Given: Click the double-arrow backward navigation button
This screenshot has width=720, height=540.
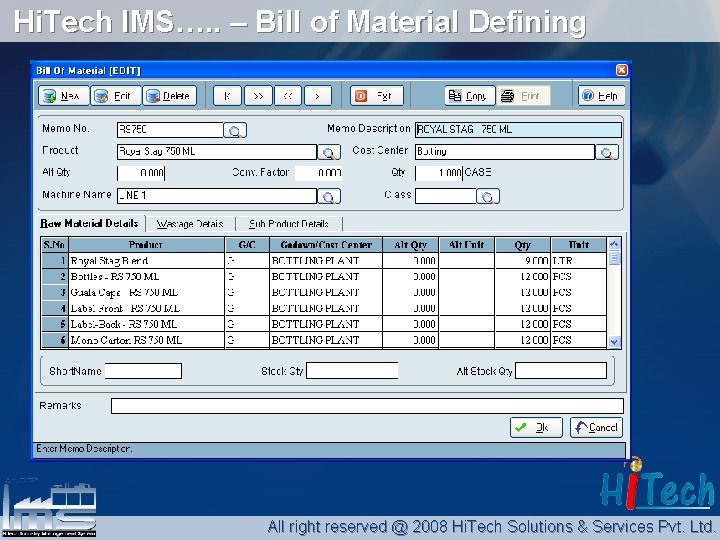Looking at the screenshot, I should click(288, 96).
